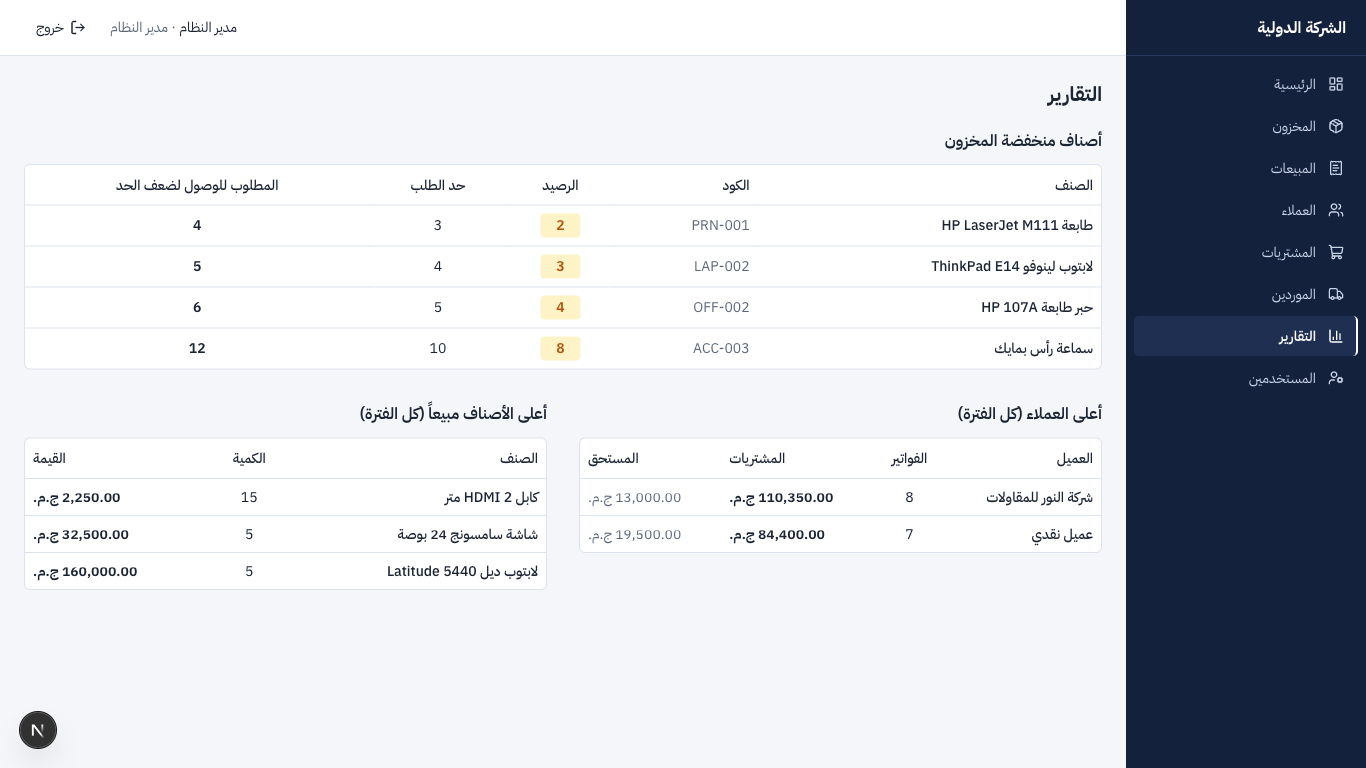Open المستخدمين users page
Viewport: 1366px width, 768px height.
(1246, 378)
